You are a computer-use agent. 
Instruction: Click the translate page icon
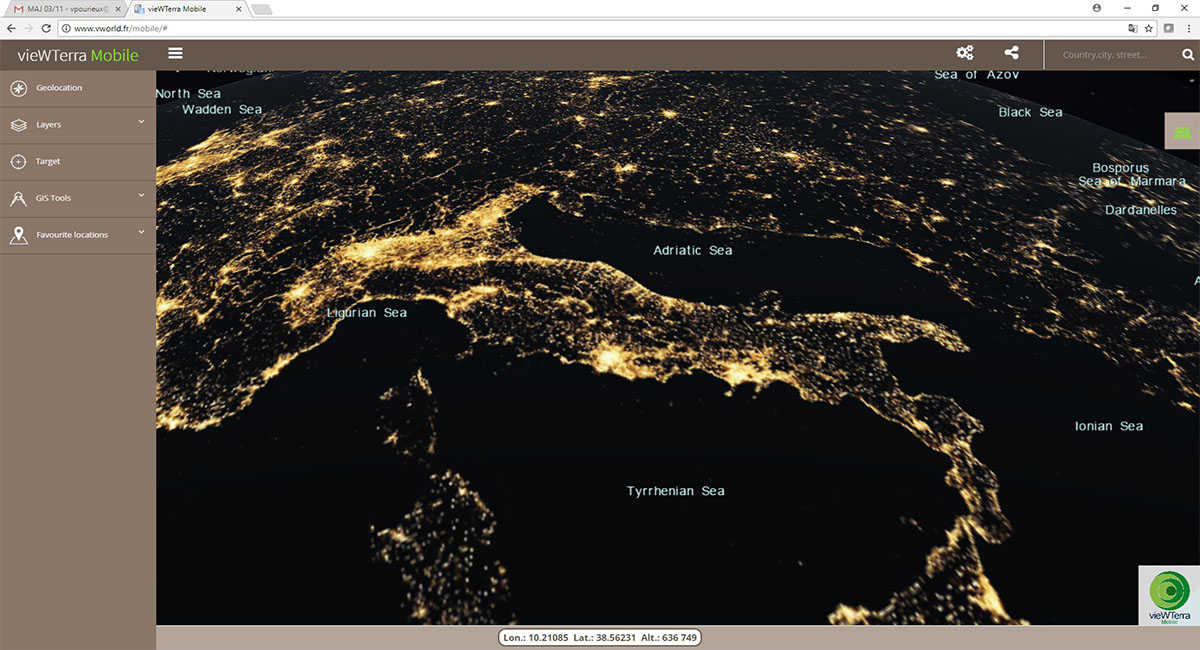1133,28
